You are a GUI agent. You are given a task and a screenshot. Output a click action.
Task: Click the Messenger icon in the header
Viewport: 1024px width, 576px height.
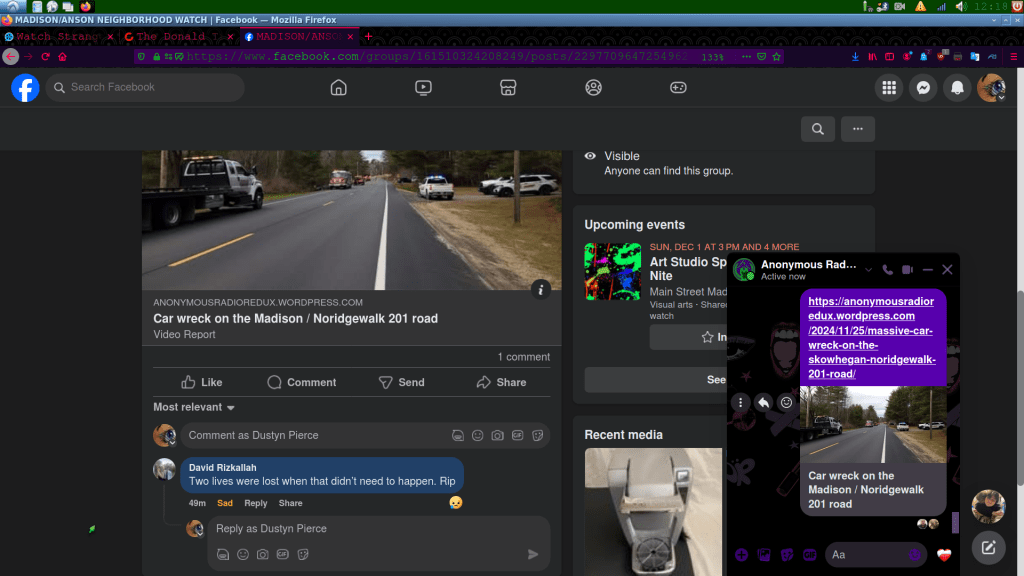(x=924, y=88)
